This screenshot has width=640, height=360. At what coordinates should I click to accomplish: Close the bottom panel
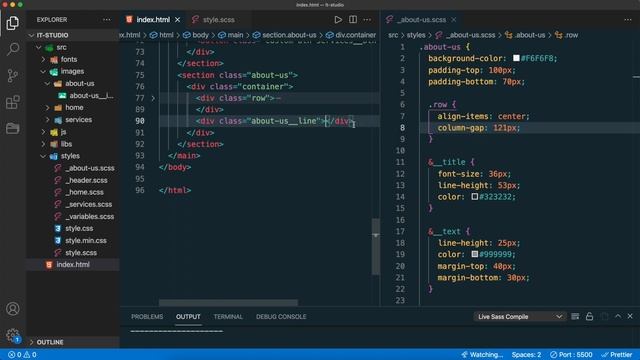630,316
